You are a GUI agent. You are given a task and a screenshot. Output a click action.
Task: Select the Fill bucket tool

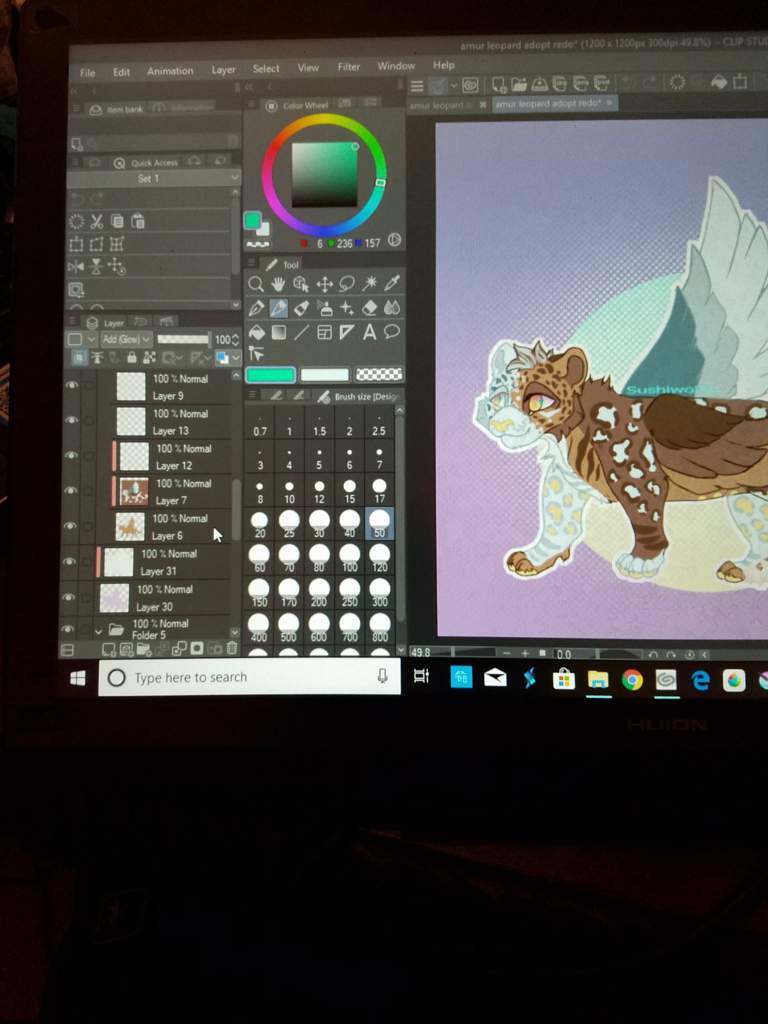point(257,332)
